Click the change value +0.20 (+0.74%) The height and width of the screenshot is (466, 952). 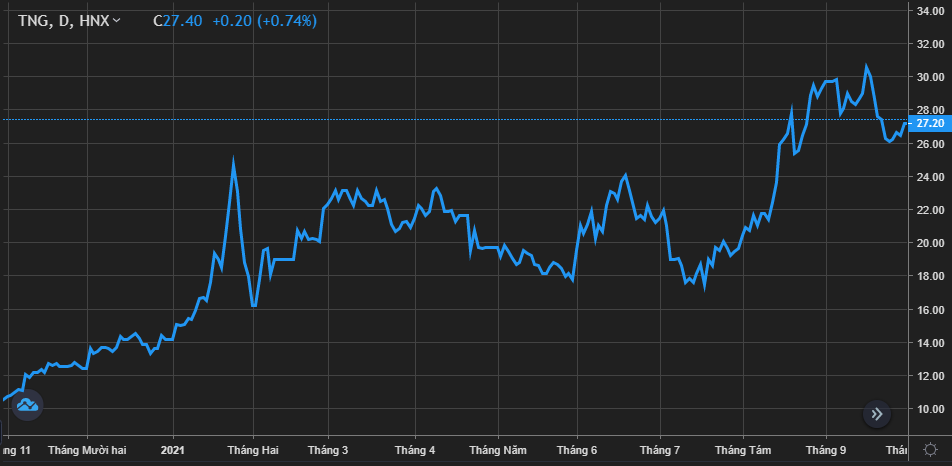click(265, 21)
